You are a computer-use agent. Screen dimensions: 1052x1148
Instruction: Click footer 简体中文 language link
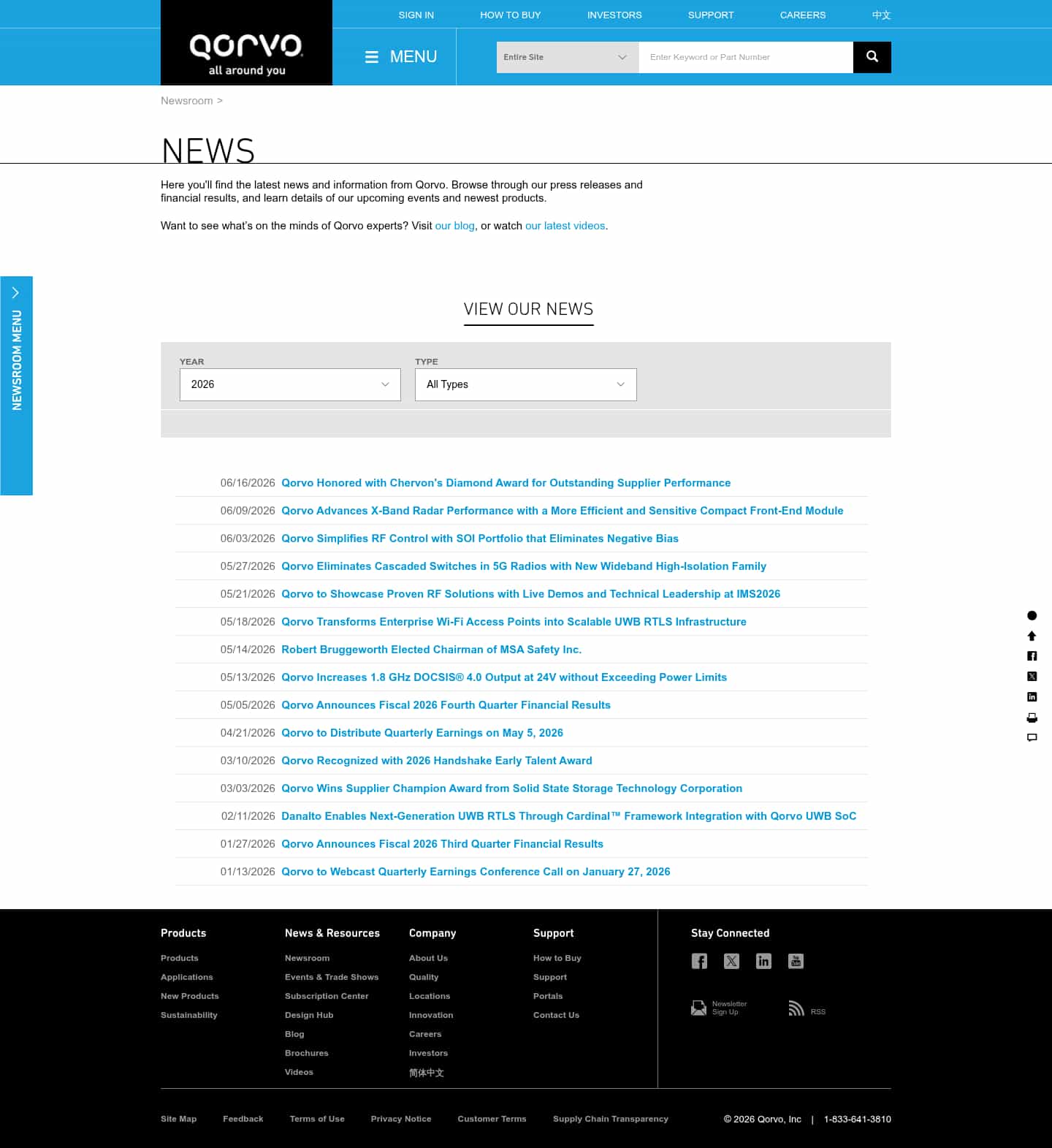(427, 1073)
